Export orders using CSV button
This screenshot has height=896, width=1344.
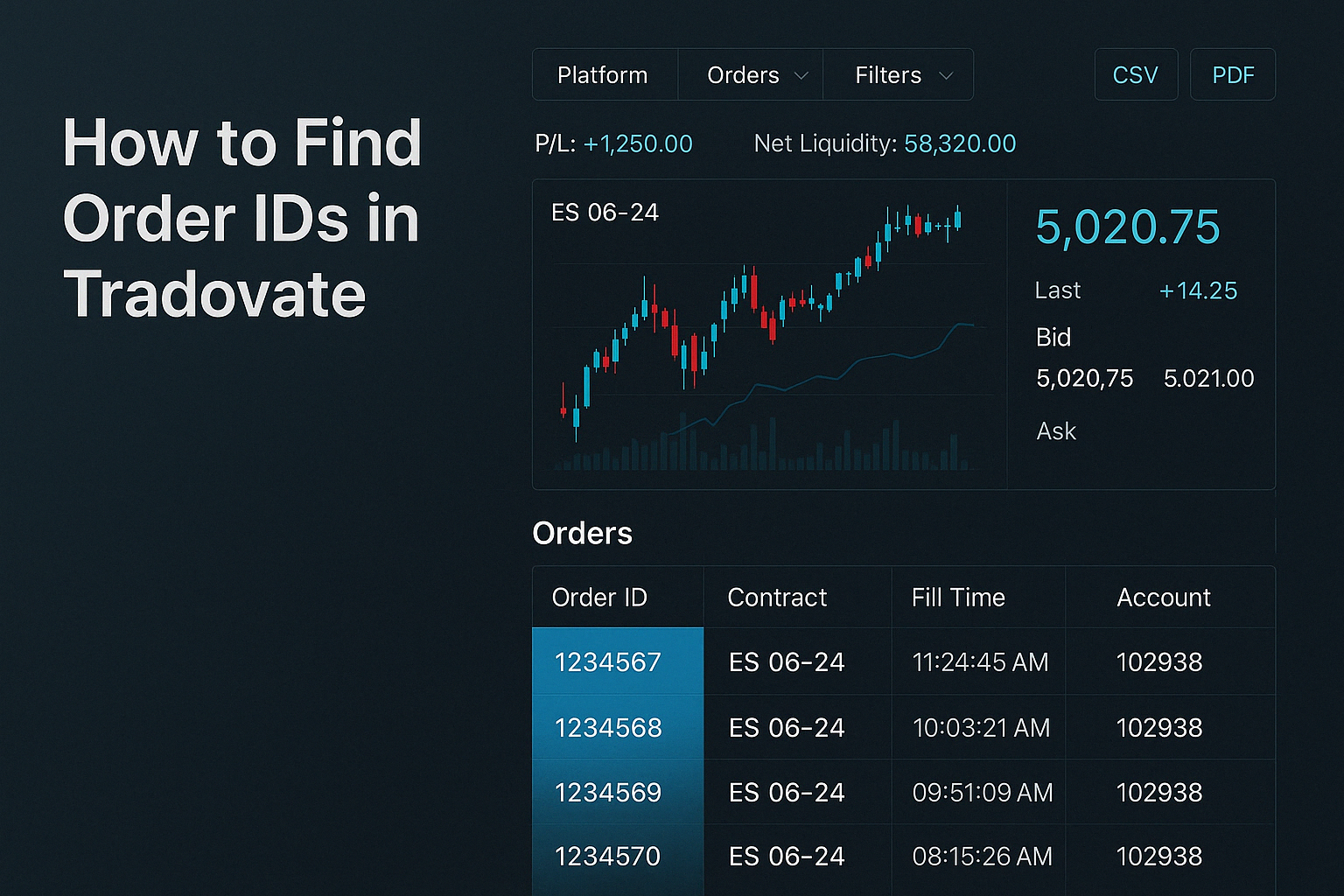click(1136, 75)
